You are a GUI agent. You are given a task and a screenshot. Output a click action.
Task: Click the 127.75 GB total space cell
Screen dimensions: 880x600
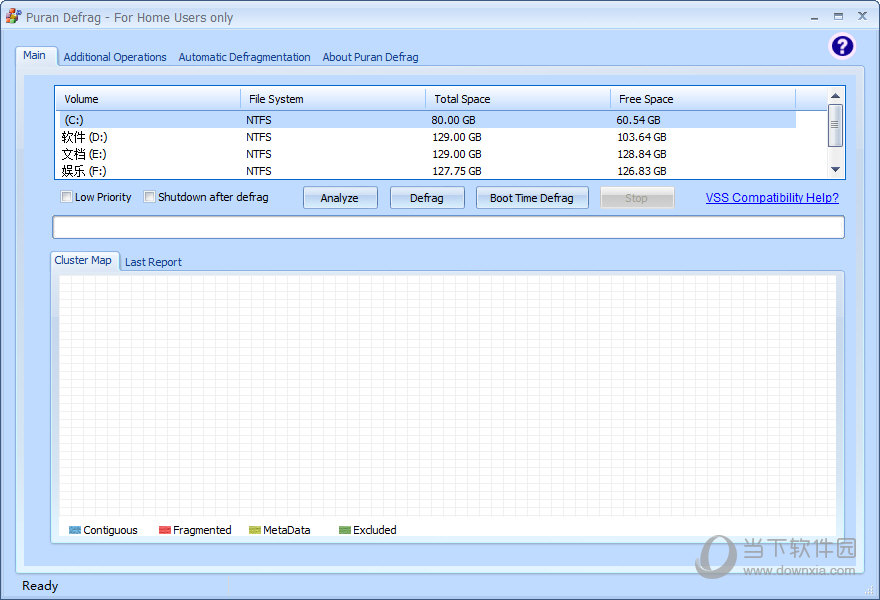click(457, 171)
